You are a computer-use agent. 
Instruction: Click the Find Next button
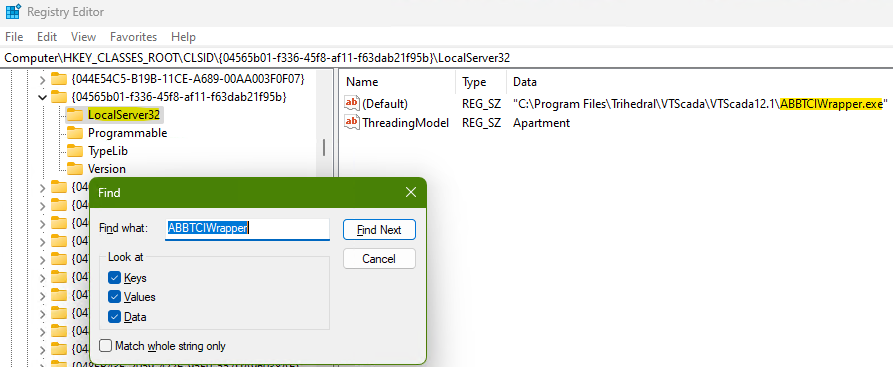click(x=379, y=230)
